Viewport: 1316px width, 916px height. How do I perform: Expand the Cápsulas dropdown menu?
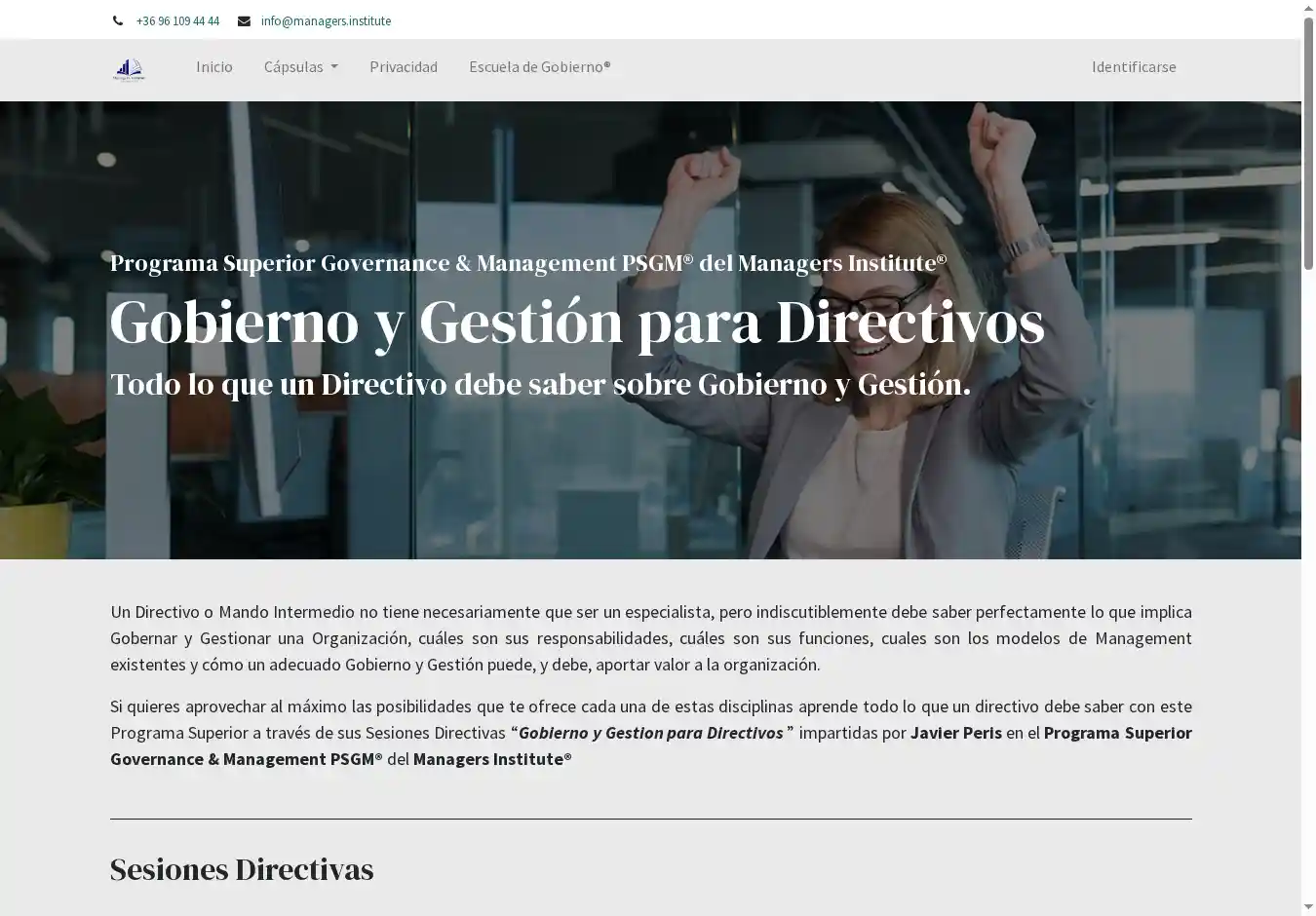point(300,67)
